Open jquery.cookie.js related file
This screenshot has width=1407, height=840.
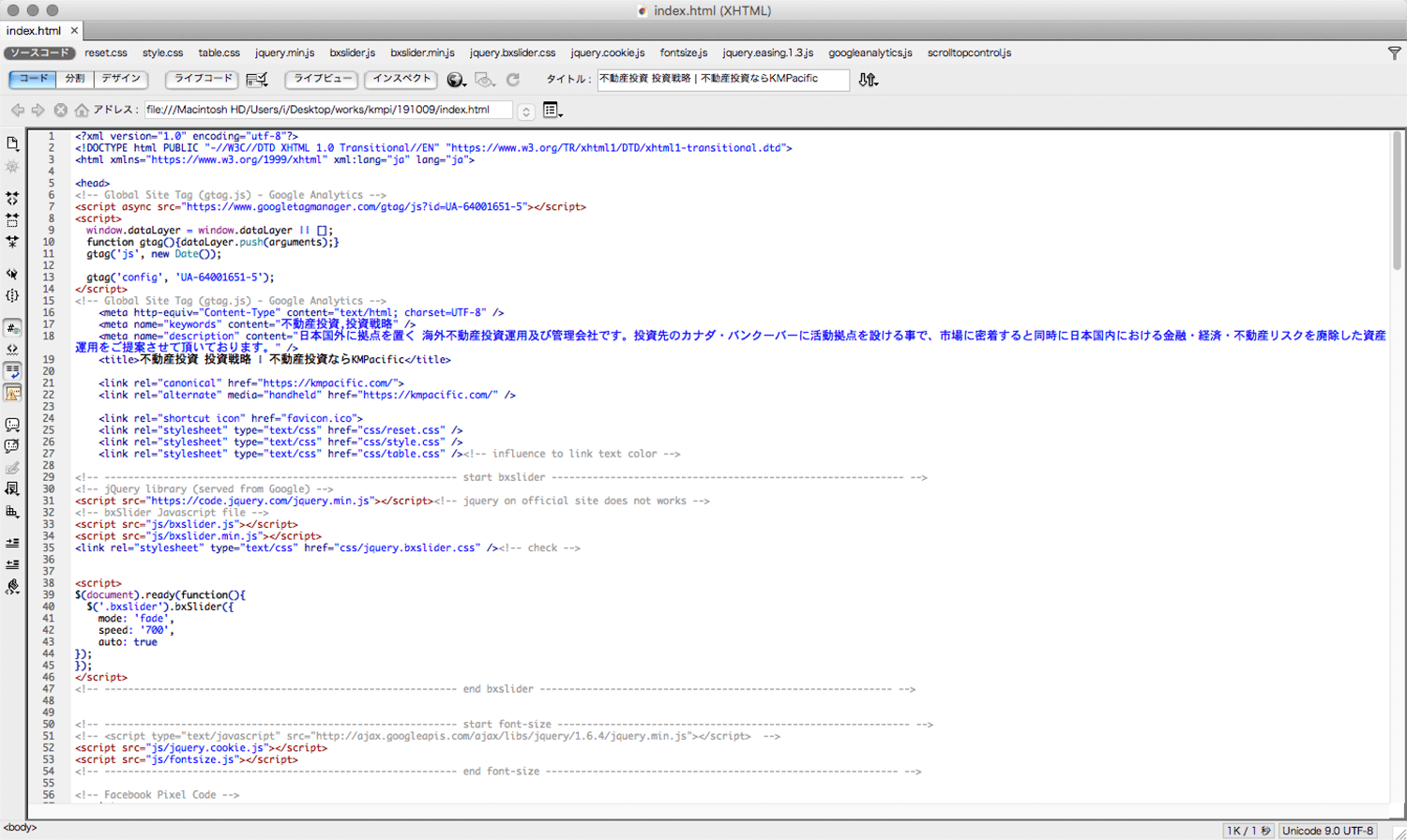tap(607, 53)
